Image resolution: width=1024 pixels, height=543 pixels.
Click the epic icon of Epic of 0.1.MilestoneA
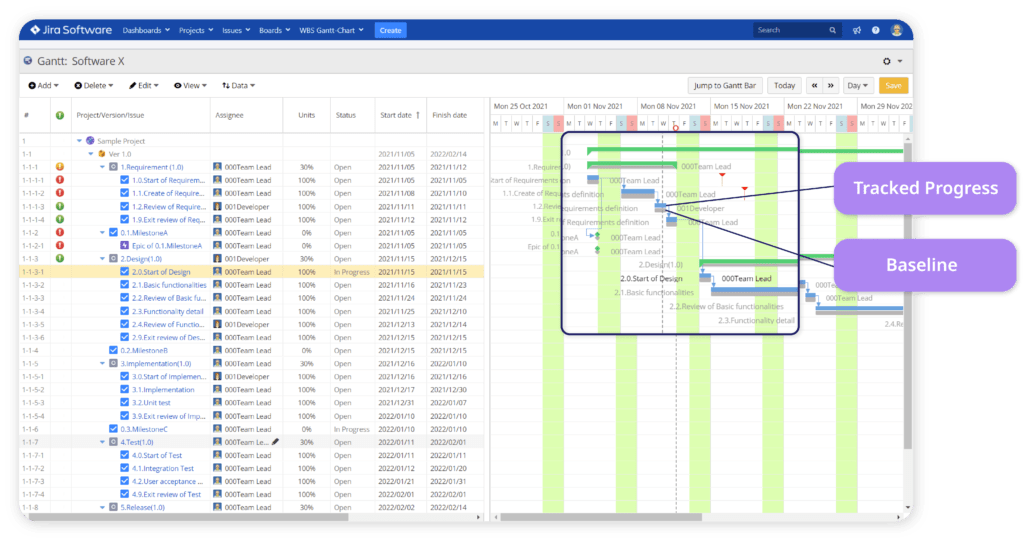tap(125, 246)
